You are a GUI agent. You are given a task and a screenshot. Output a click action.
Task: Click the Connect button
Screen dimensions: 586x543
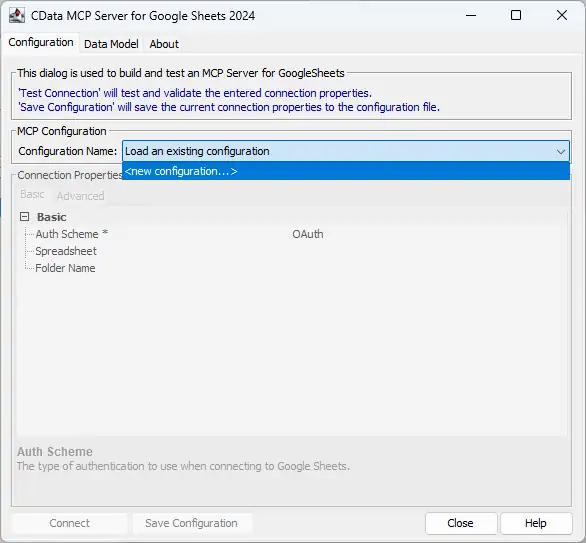[x=70, y=523]
